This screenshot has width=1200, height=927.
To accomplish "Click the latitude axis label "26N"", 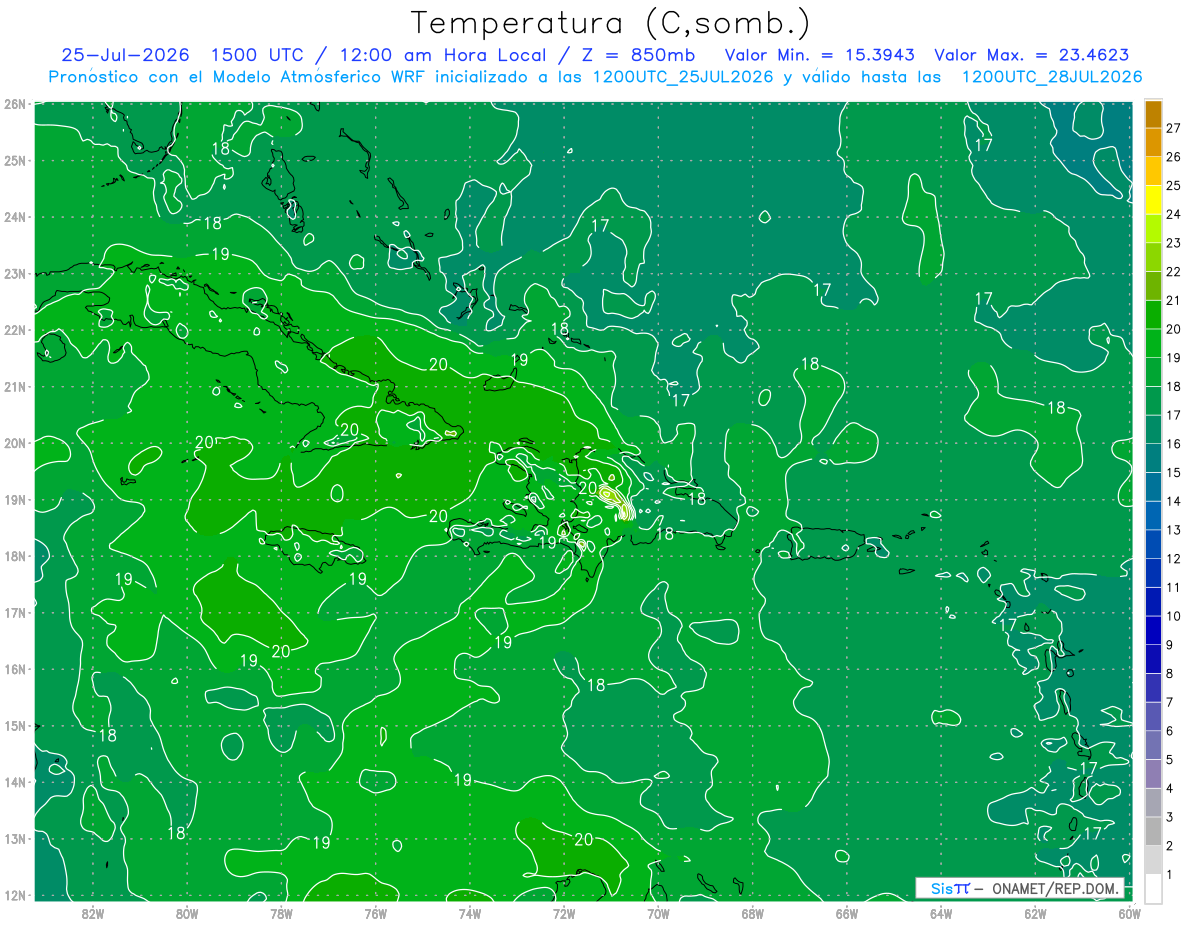I will pos(15,104).
